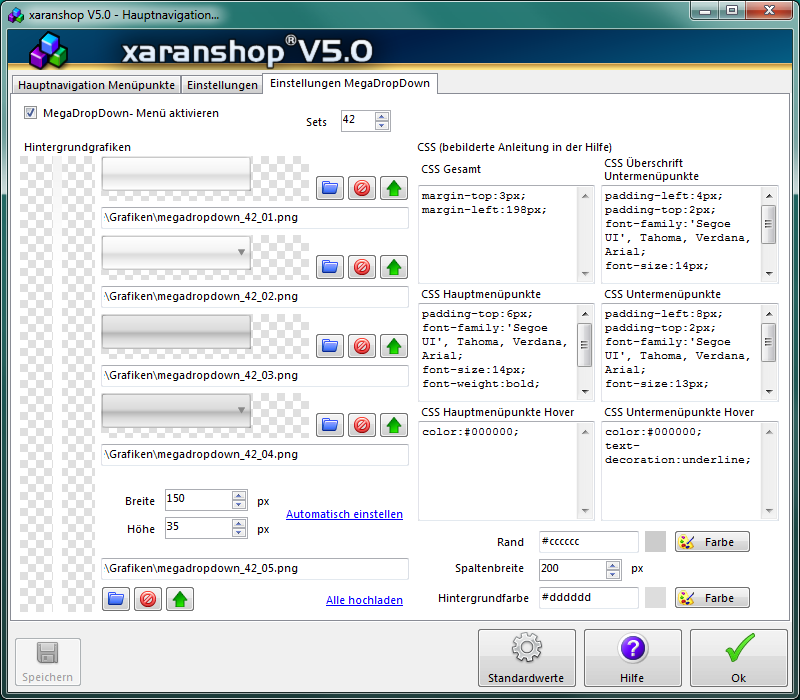Remove the megadropdown_42_05.png graphic
800x700 pixels.
coord(148,599)
